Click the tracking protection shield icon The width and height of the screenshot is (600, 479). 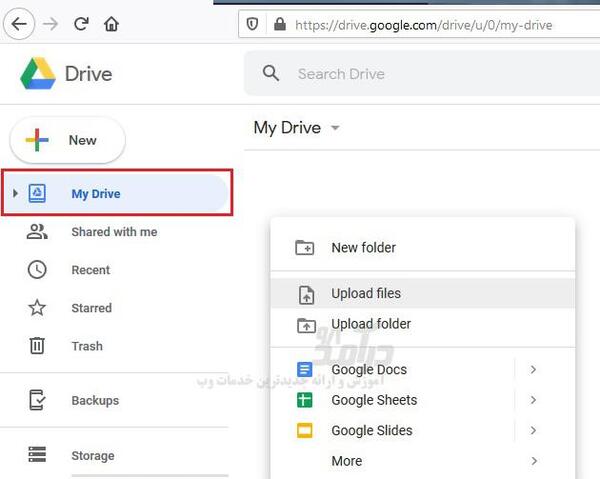(252, 24)
